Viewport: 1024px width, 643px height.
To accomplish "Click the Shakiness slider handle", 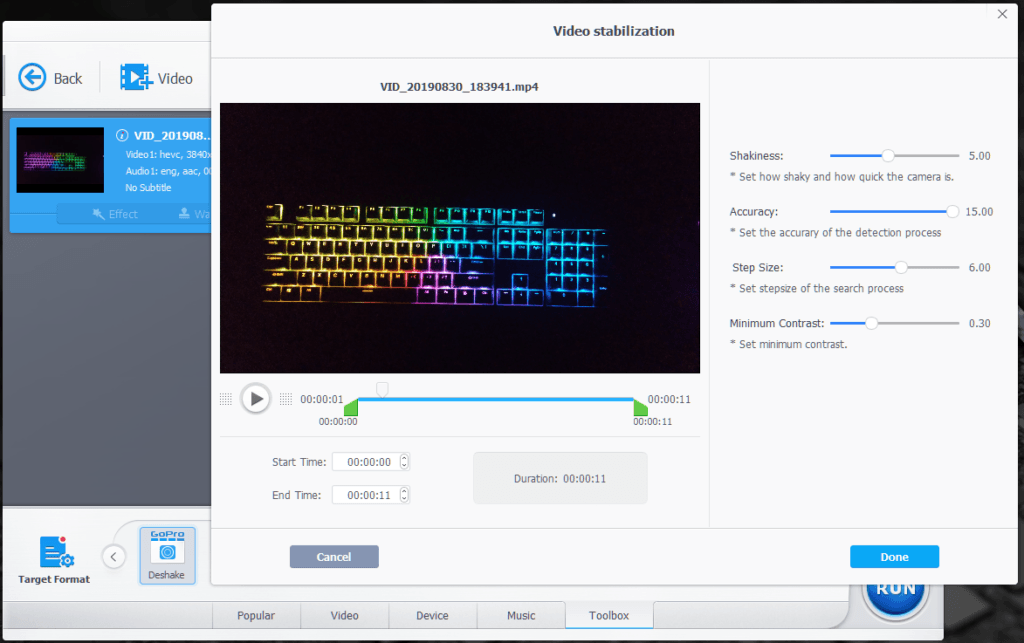I will (888, 155).
